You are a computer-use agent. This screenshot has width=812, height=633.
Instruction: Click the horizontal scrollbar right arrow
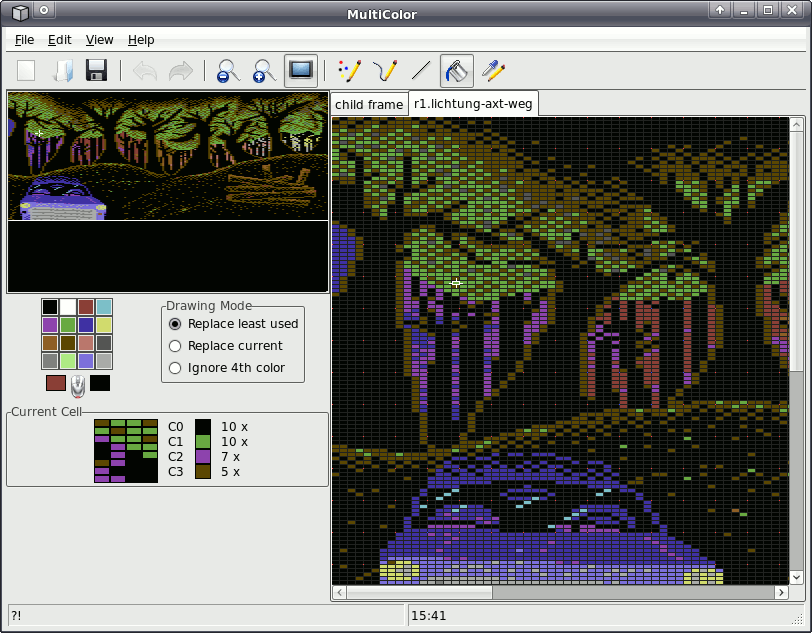pyautogui.click(x=781, y=592)
